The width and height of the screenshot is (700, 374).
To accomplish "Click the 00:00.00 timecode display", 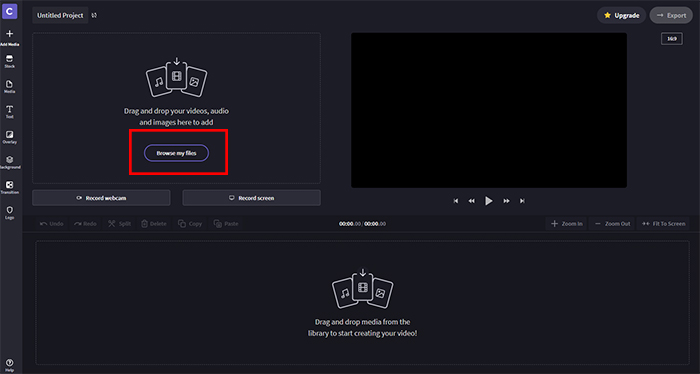I will click(362, 224).
